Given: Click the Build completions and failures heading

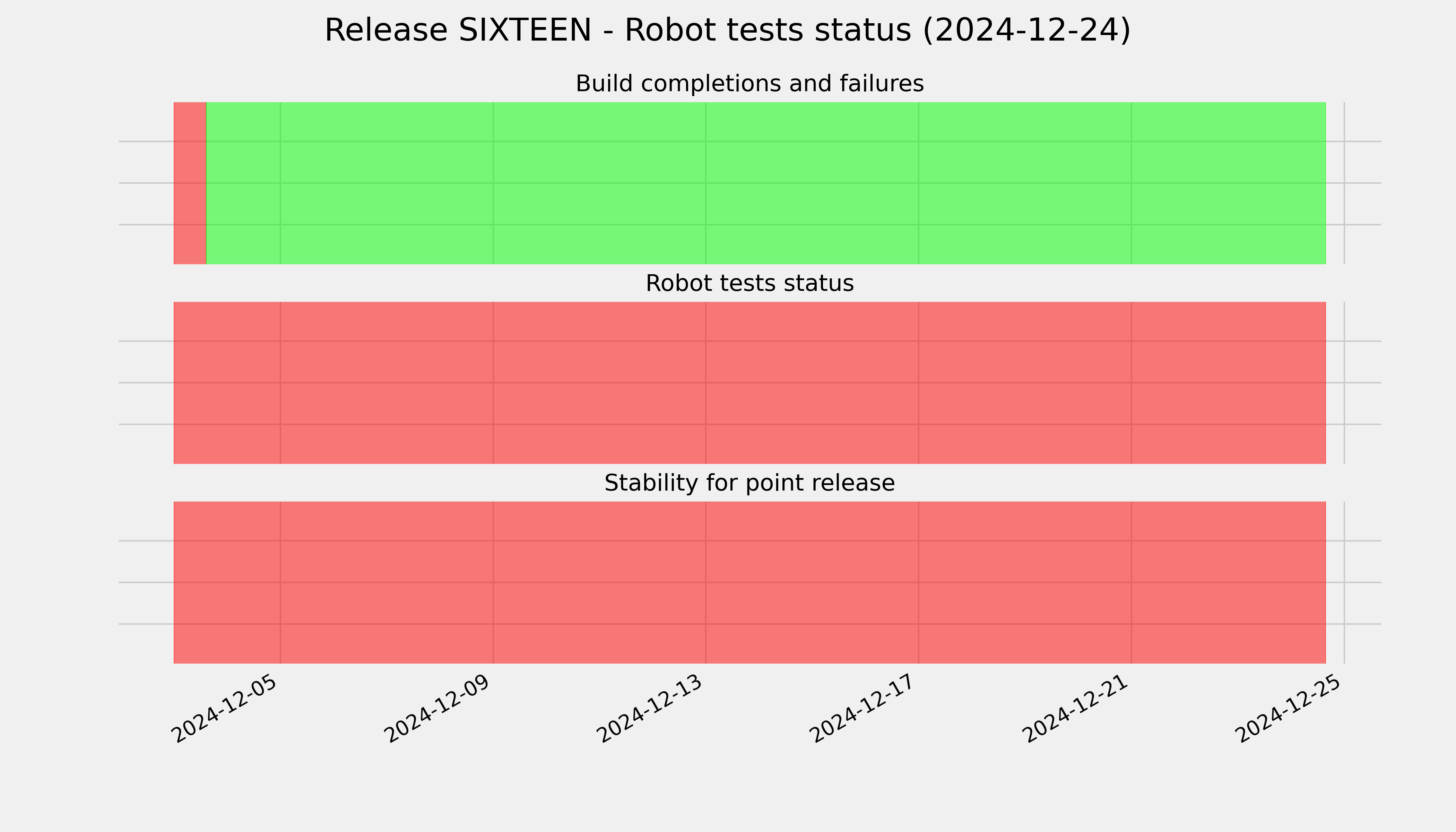Looking at the screenshot, I should point(749,84).
